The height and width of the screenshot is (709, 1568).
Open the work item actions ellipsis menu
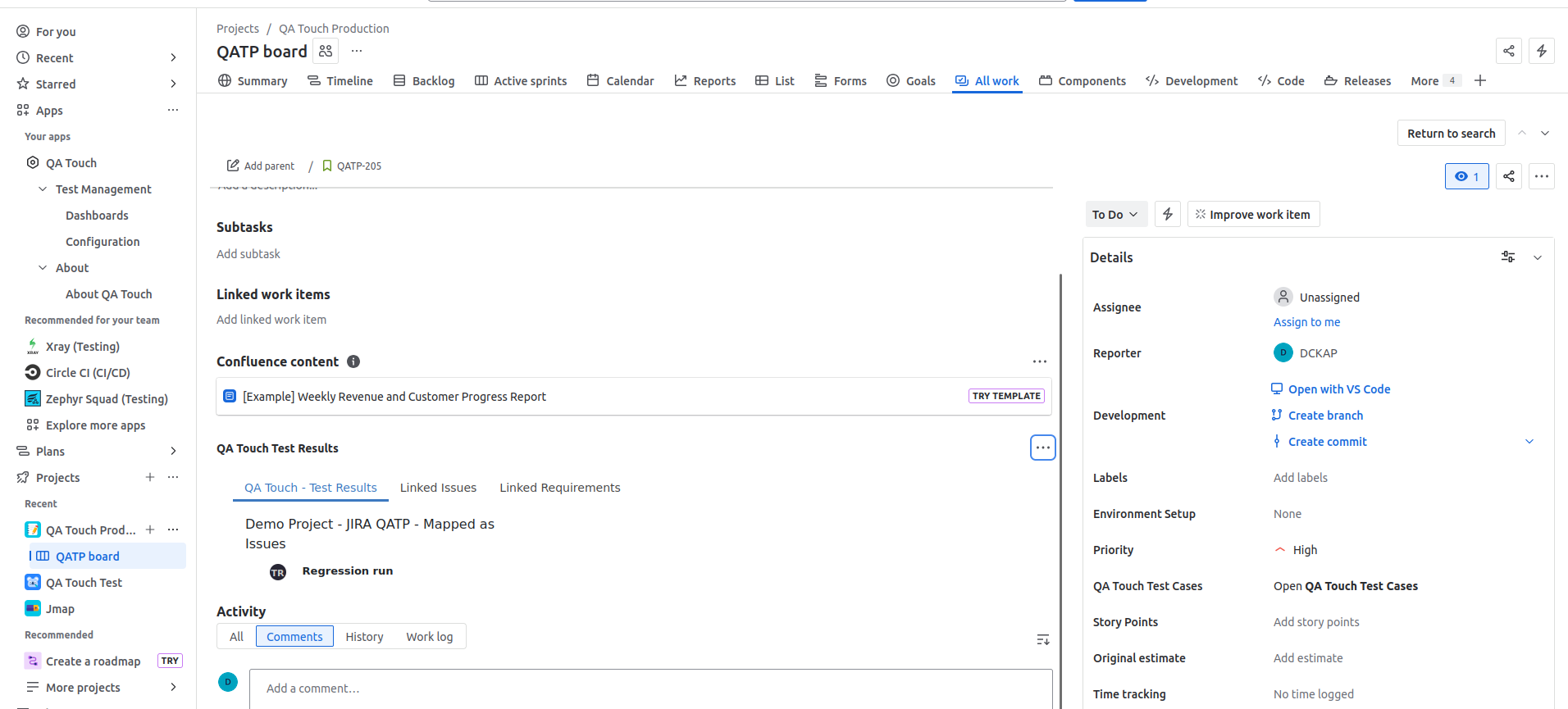point(1542,176)
